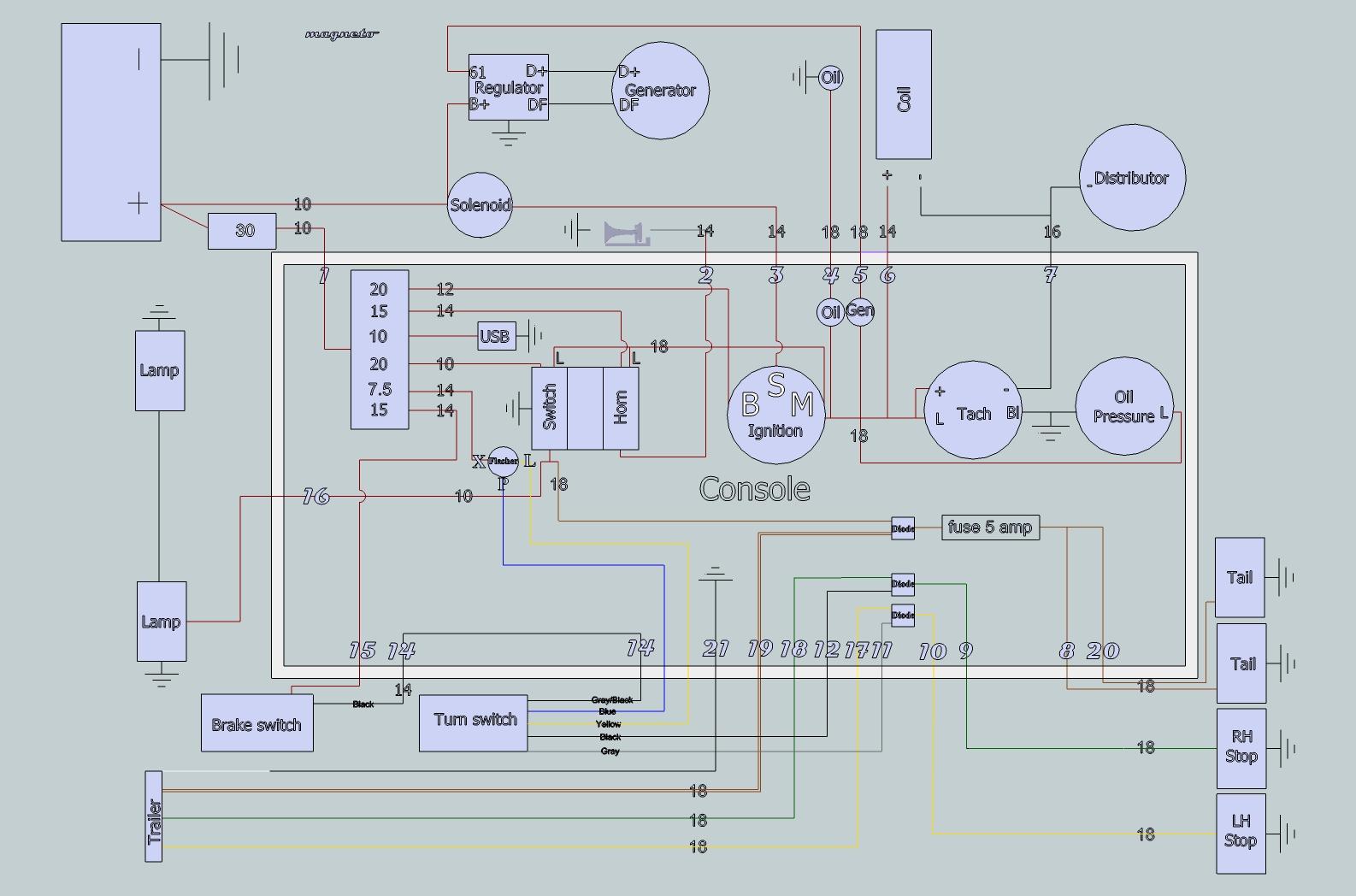
Task: Select the USB box
Action: (x=494, y=336)
